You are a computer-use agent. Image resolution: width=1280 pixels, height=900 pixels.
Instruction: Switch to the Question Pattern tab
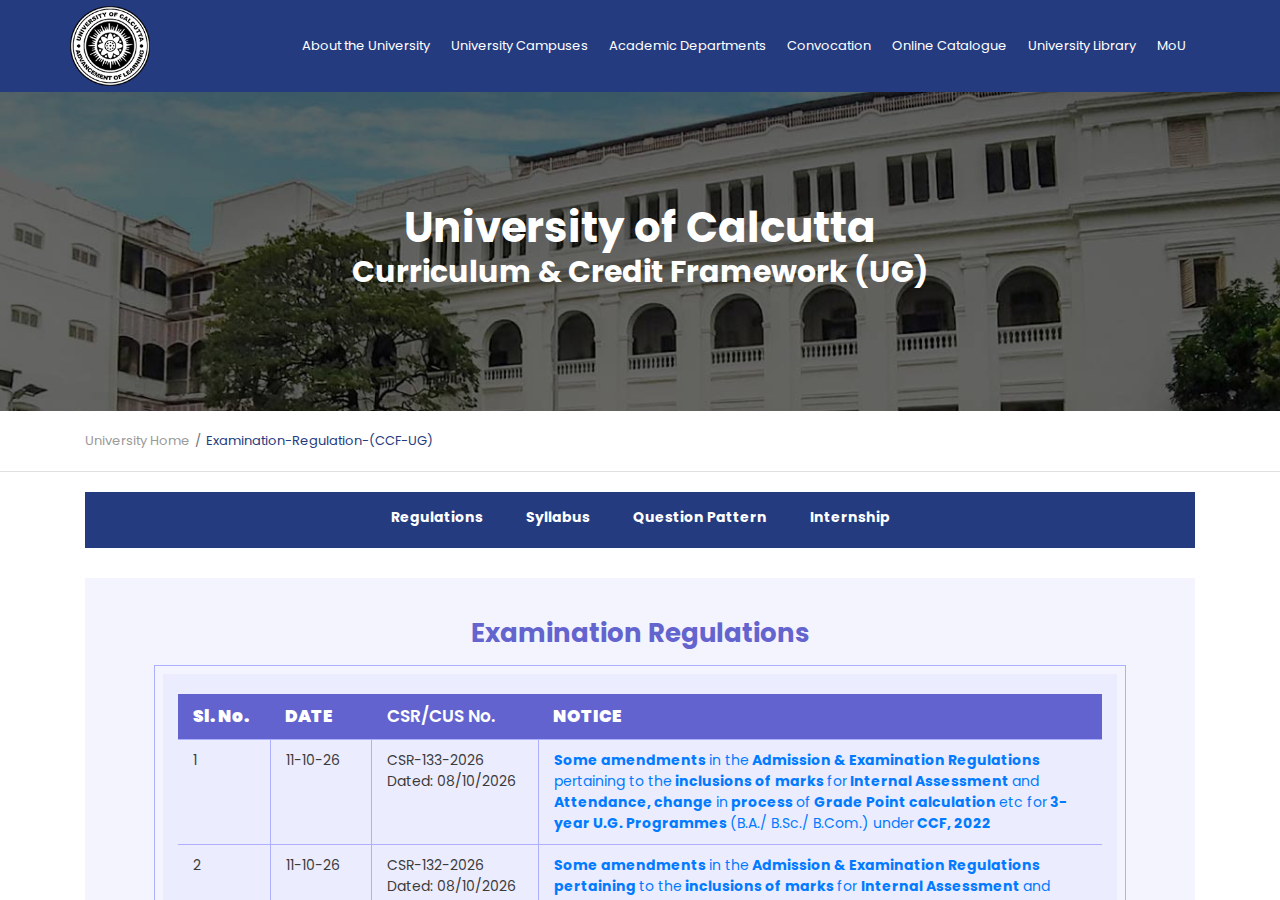pos(700,517)
